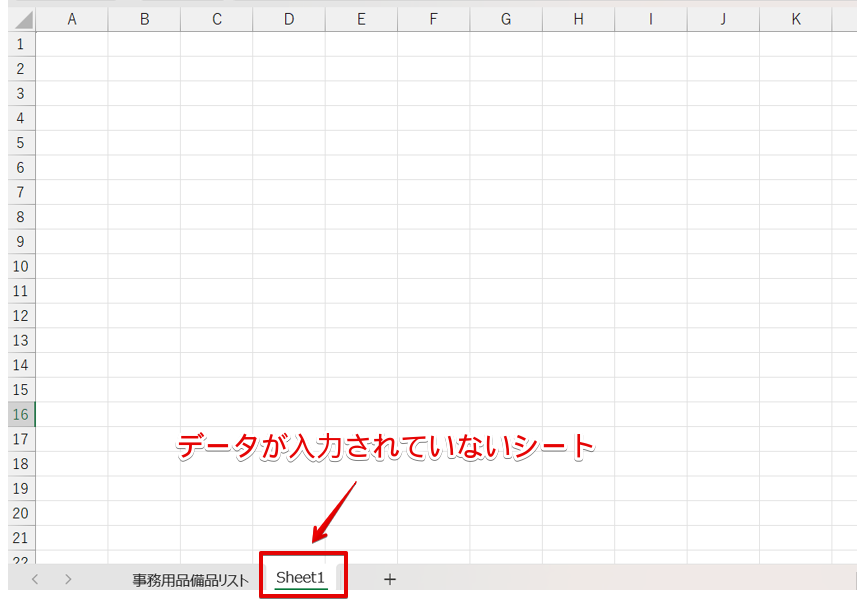860x602 pixels.
Task: Select cell J20 in the grid
Action: point(722,513)
